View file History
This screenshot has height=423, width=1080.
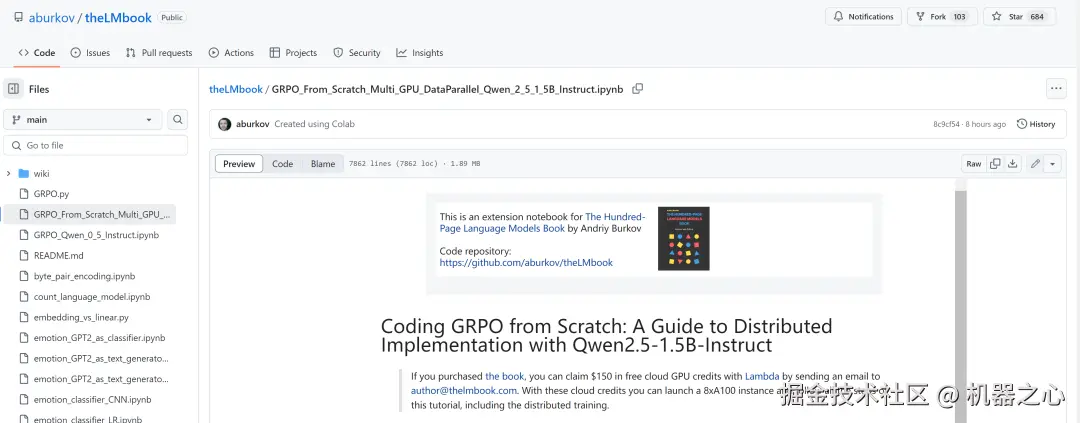(1037, 124)
